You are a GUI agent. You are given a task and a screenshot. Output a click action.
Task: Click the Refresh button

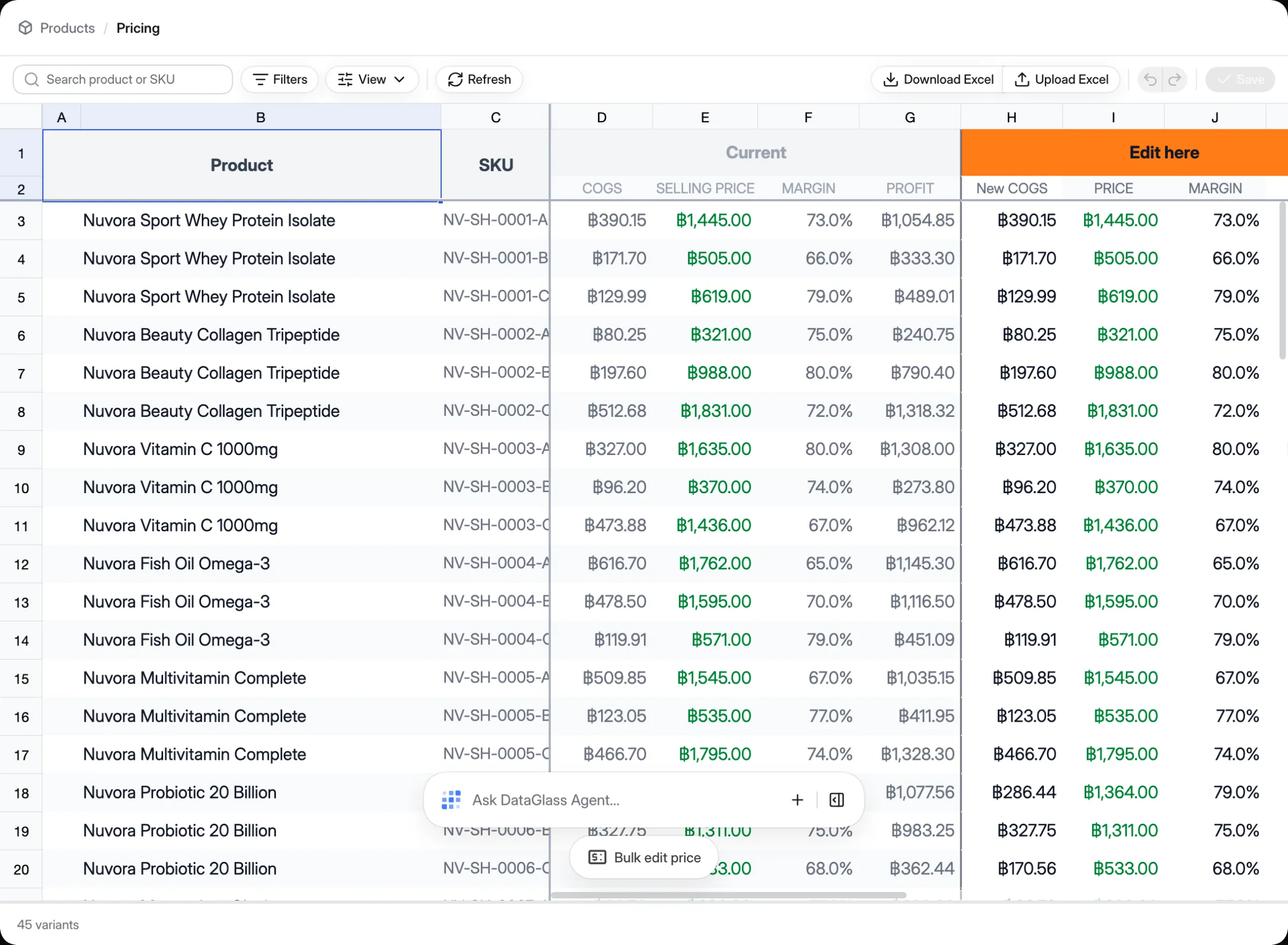pos(479,79)
